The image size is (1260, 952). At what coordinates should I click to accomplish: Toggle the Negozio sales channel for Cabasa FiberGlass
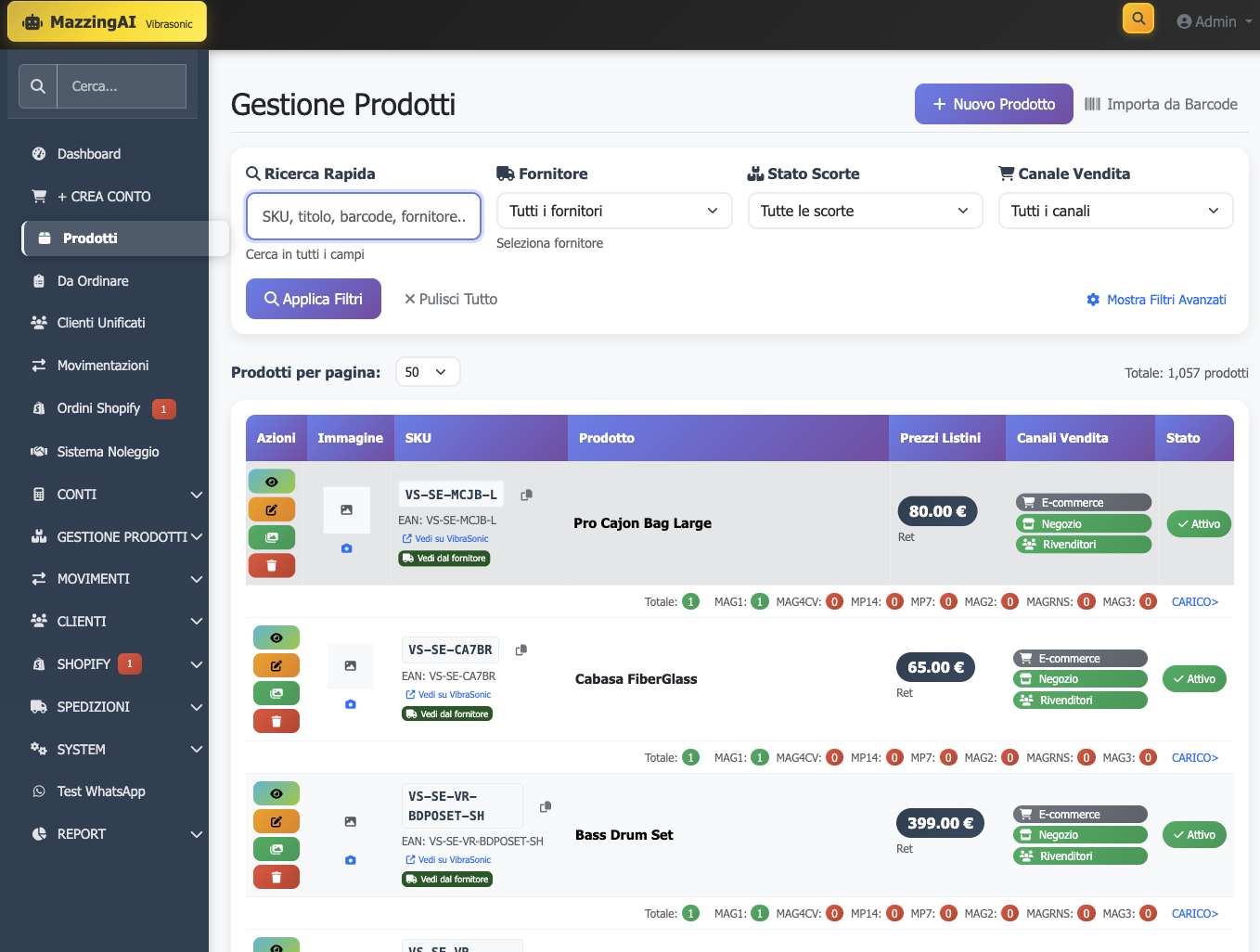coord(1079,678)
